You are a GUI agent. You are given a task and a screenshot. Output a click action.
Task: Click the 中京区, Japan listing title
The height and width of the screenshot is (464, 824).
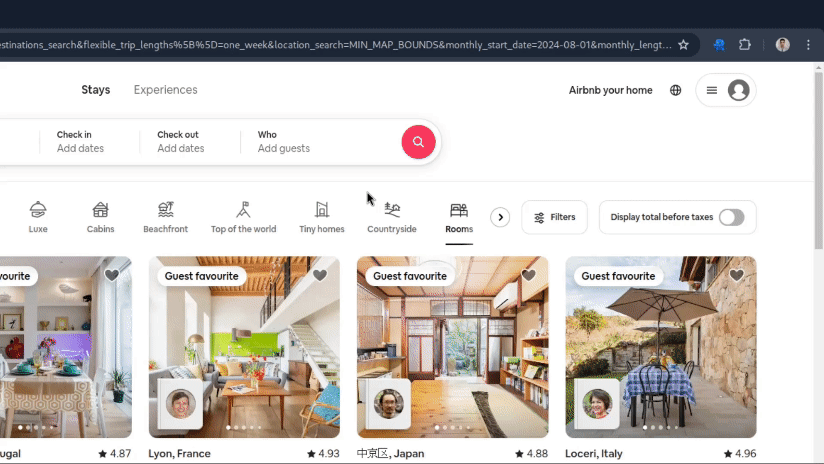coord(390,453)
